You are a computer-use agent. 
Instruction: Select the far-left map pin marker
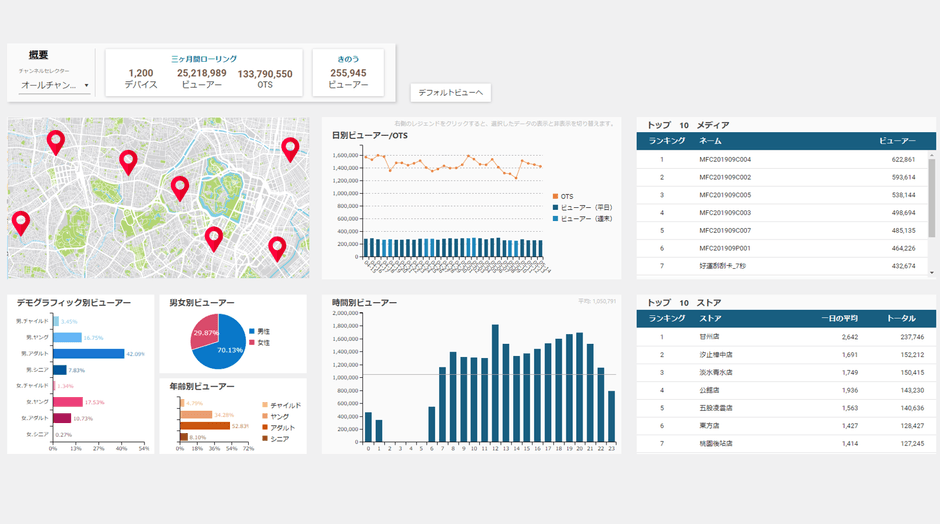click(20, 222)
